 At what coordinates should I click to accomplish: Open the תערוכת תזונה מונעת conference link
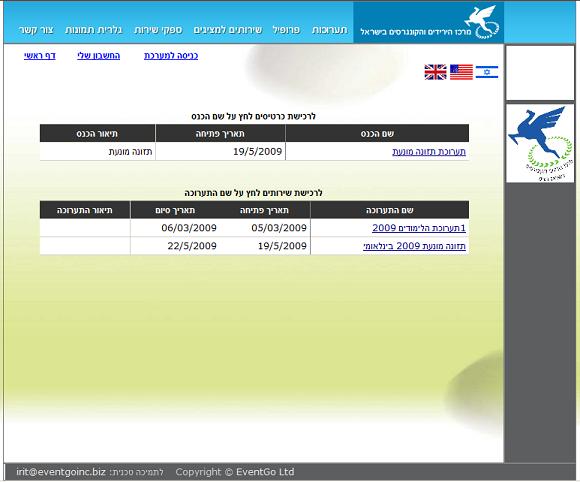pos(429,152)
